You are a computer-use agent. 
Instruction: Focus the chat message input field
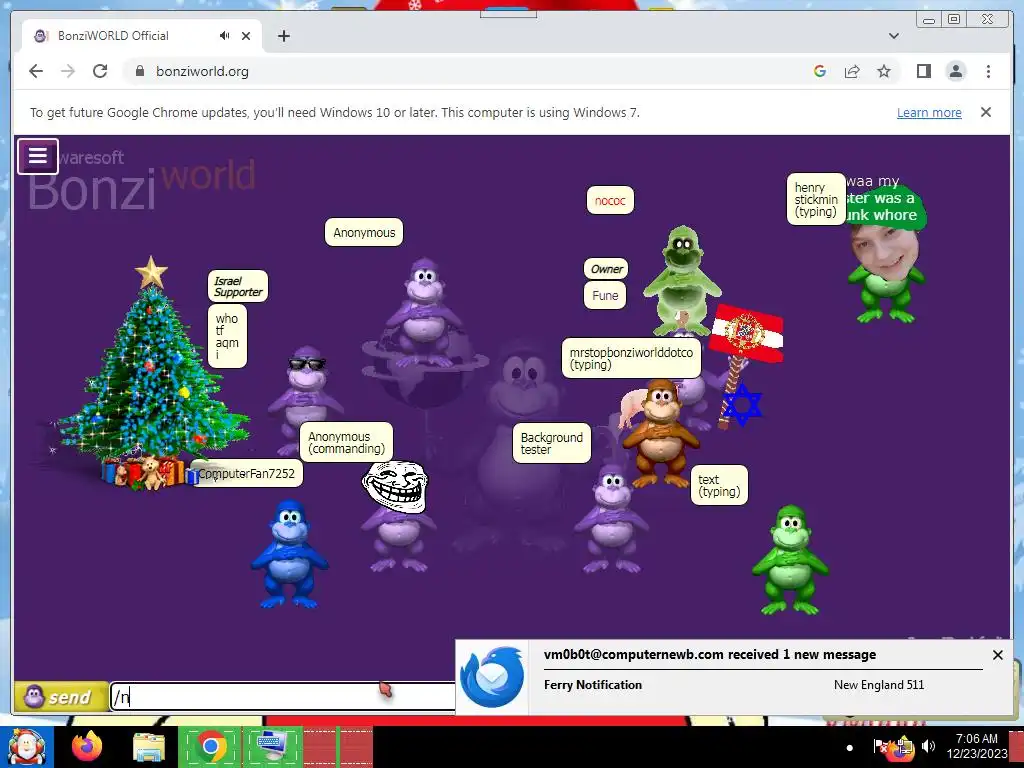(282, 697)
